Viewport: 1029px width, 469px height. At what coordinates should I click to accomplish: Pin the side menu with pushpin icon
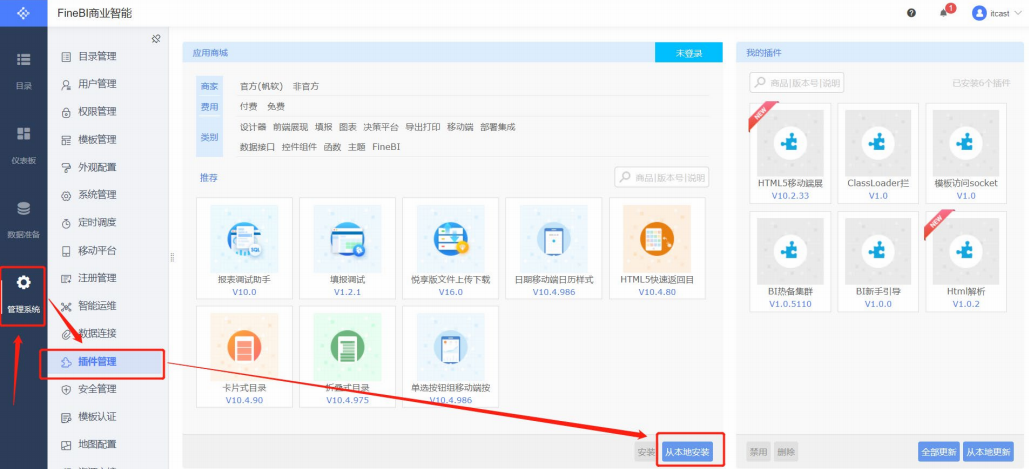click(x=156, y=39)
